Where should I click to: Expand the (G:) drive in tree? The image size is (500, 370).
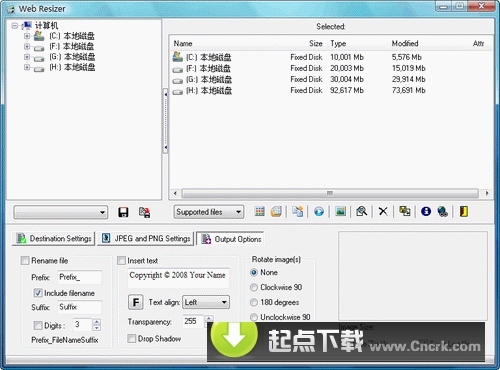tap(27, 57)
